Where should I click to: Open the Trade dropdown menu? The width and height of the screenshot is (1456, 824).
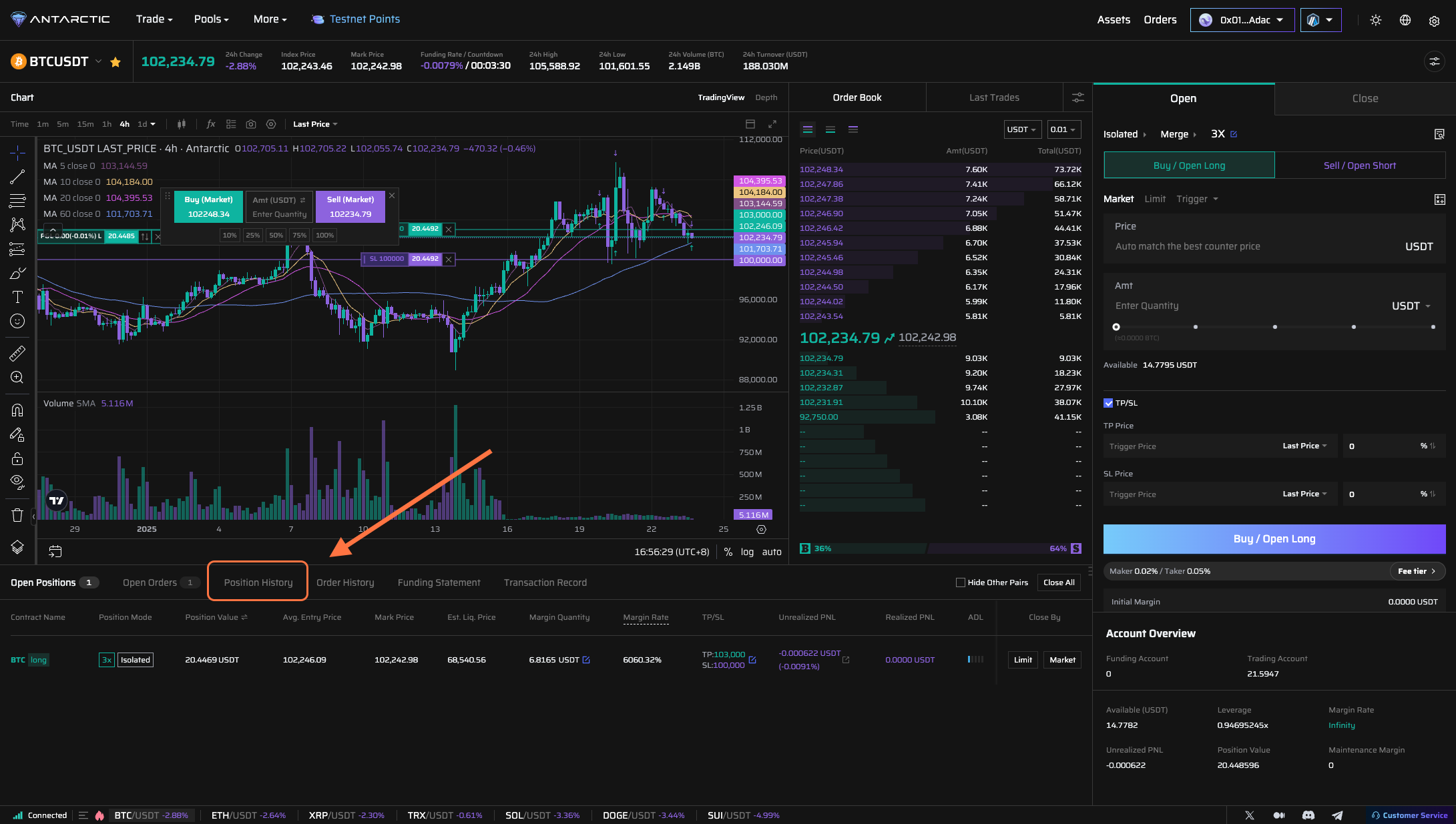pos(154,19)
